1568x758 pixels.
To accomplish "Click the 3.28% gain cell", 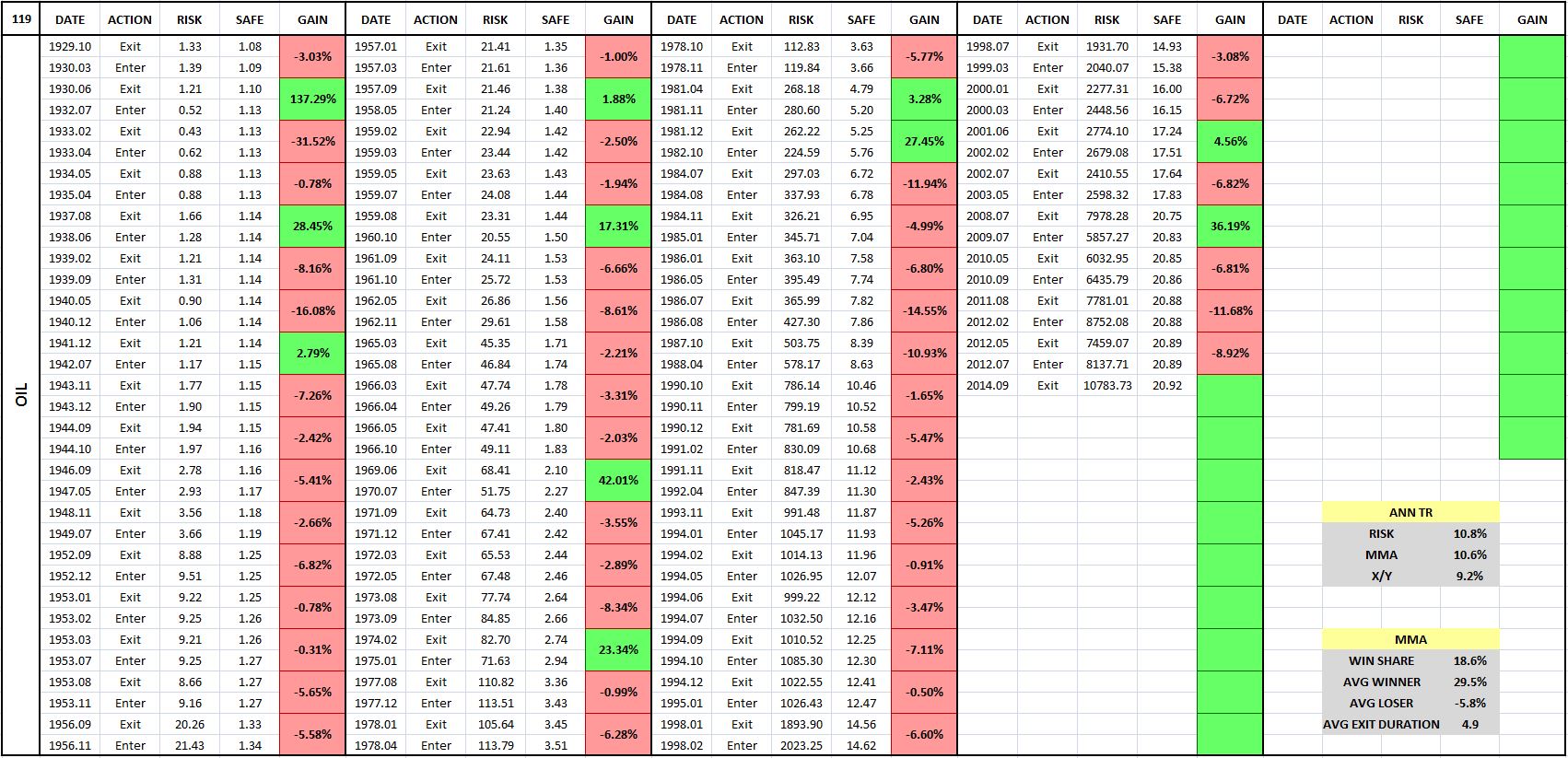I will click(924, 99).
